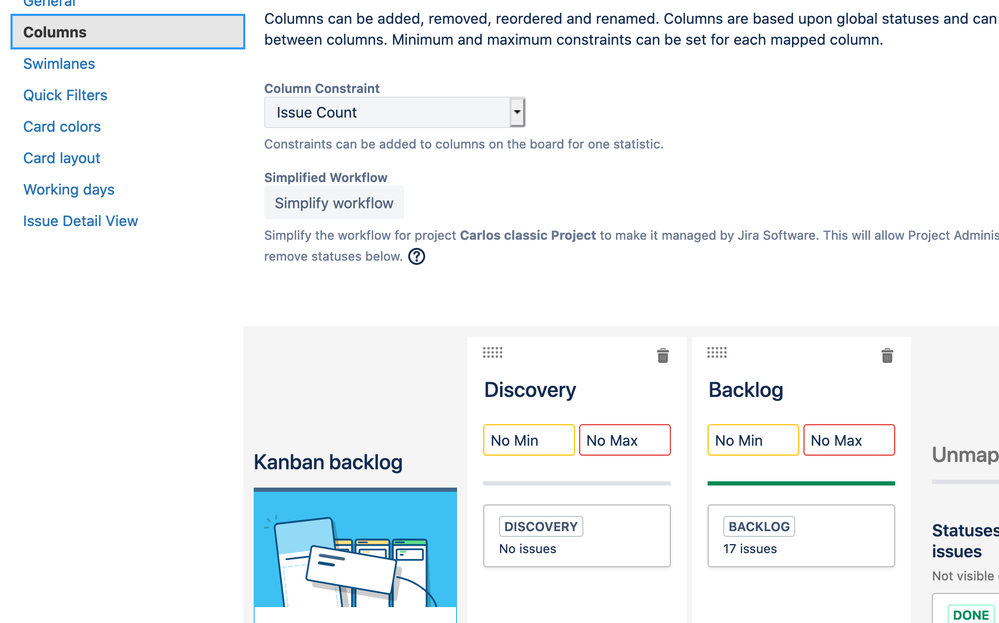Edit Discovery column No Max field

[x=625, y=440]
